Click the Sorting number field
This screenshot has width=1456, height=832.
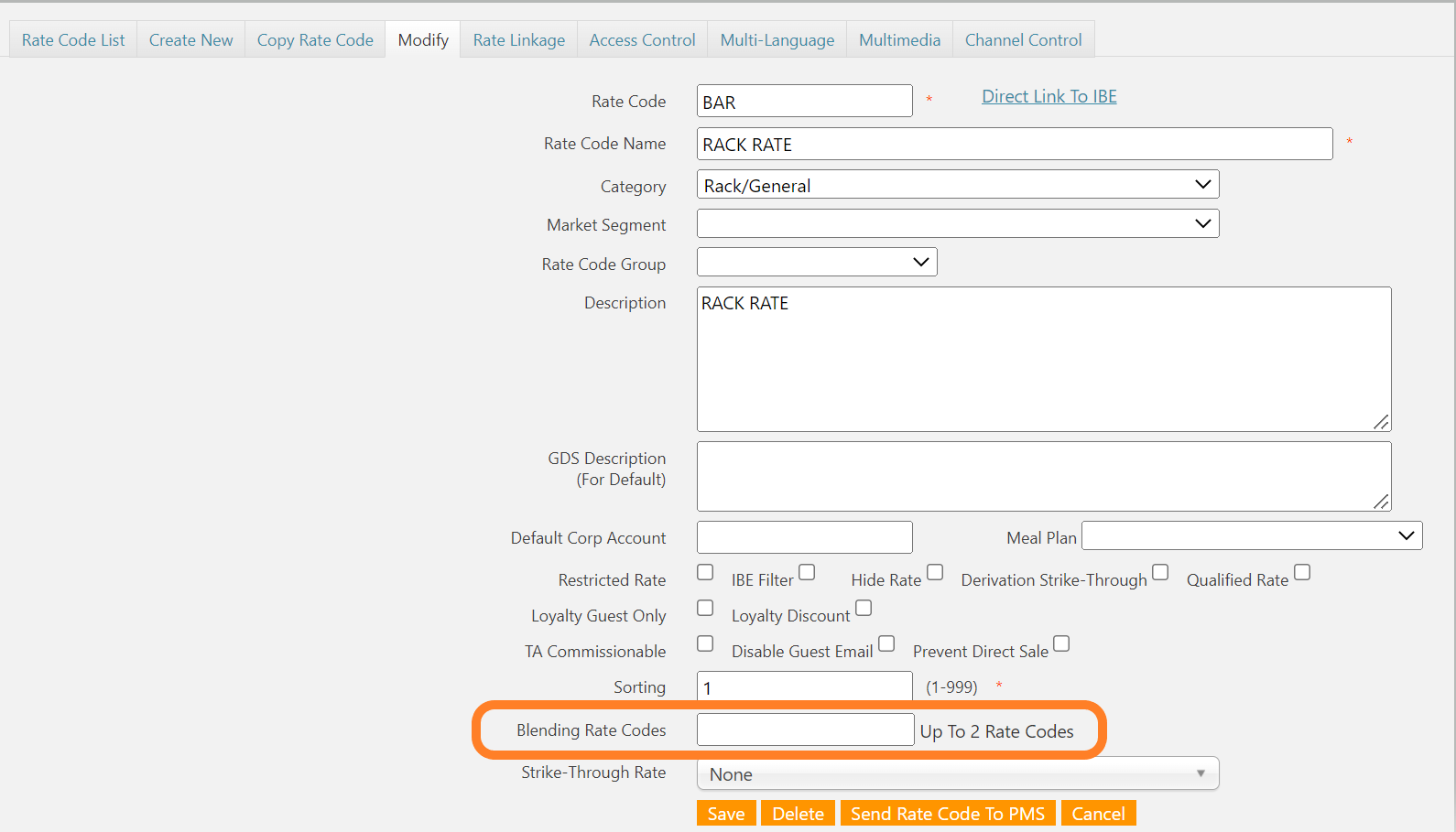(805, 687)
